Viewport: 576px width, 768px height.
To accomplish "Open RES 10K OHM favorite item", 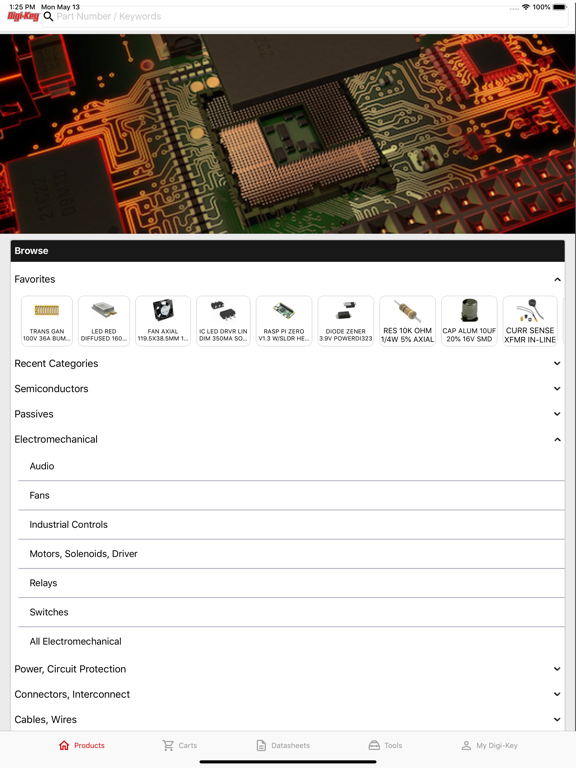I will tap(407, 321).
